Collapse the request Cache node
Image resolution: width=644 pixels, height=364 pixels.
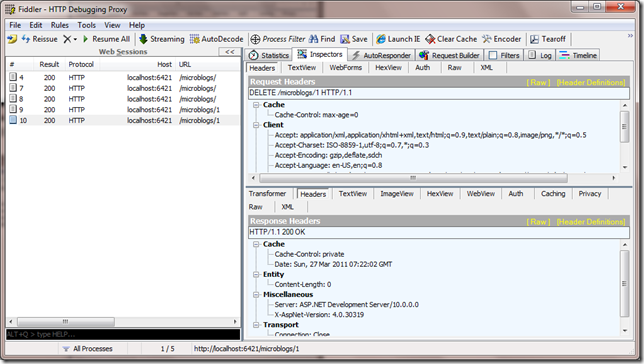click(x=256, y=105)
